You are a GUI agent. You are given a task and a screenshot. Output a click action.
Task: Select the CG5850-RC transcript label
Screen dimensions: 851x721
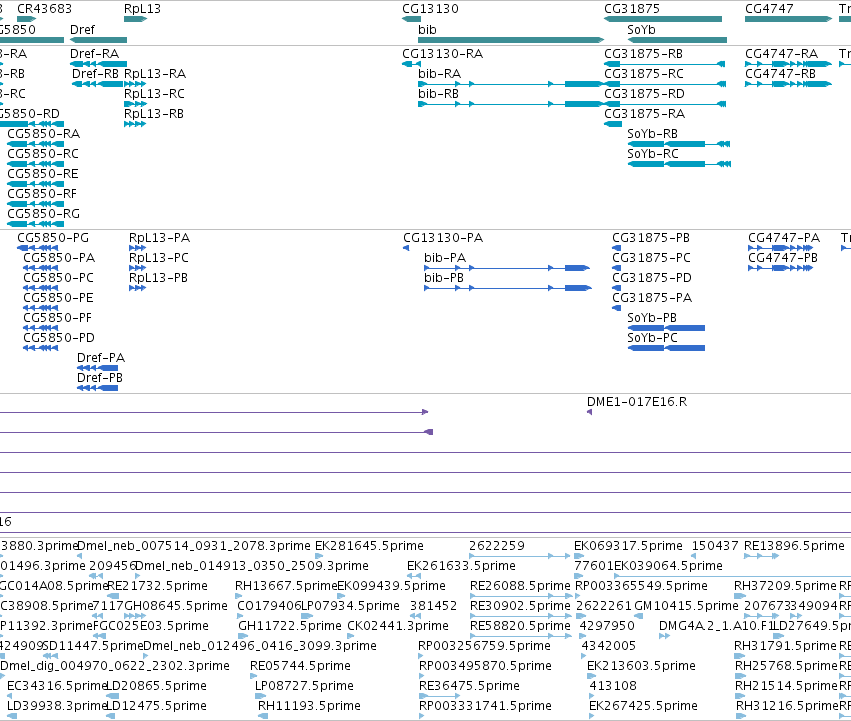coord(43,154)
